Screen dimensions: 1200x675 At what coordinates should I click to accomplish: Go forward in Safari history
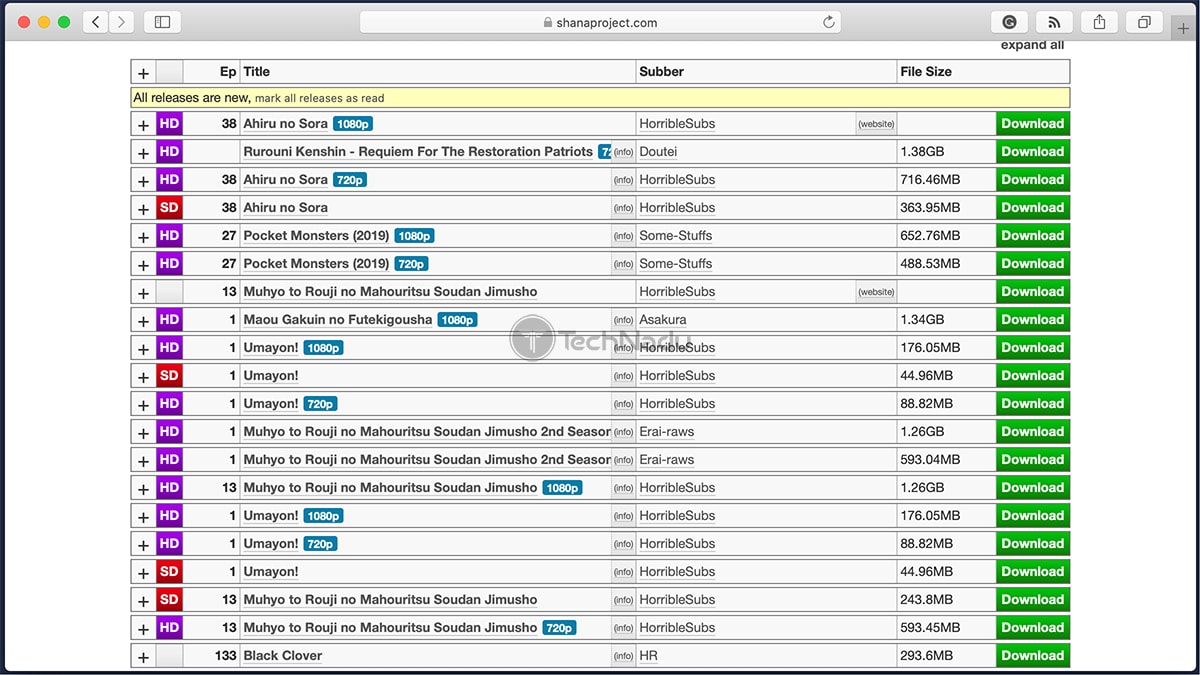[121, 22]
